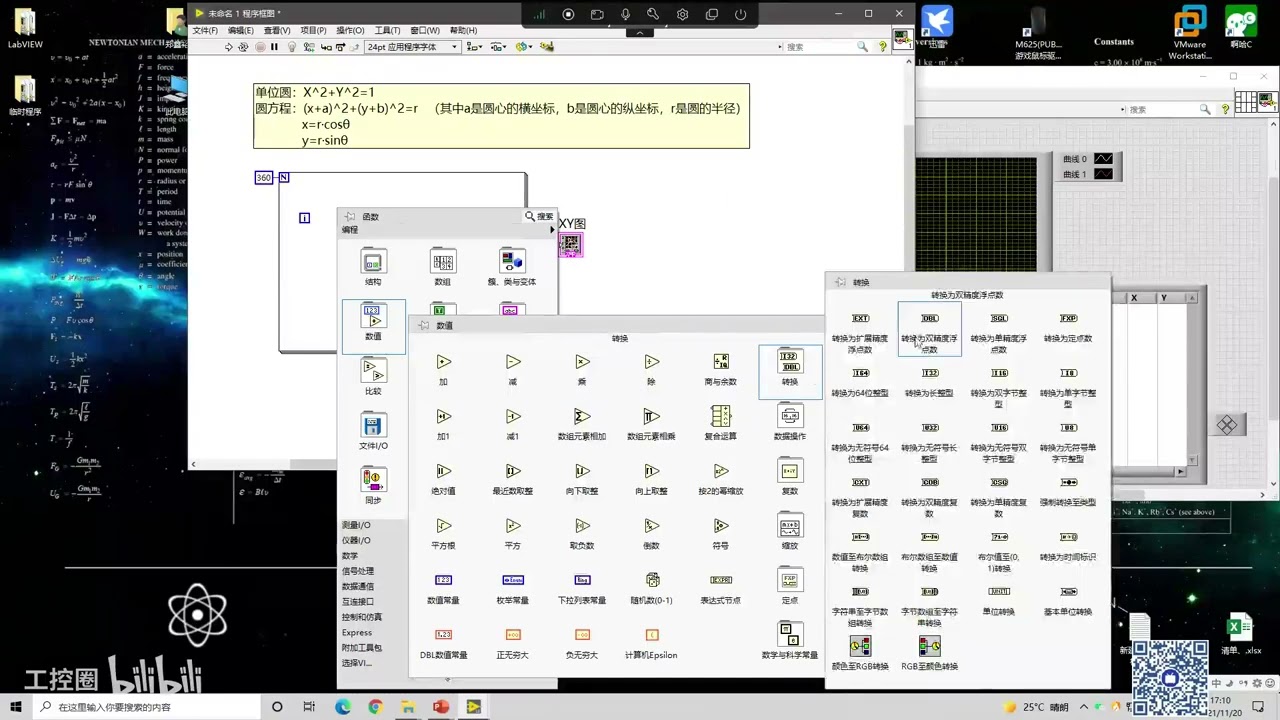Pin the Conversion (转换) palette with thumbtack
This screenshot has width=1280, height=720.
[x=840, y=283]
